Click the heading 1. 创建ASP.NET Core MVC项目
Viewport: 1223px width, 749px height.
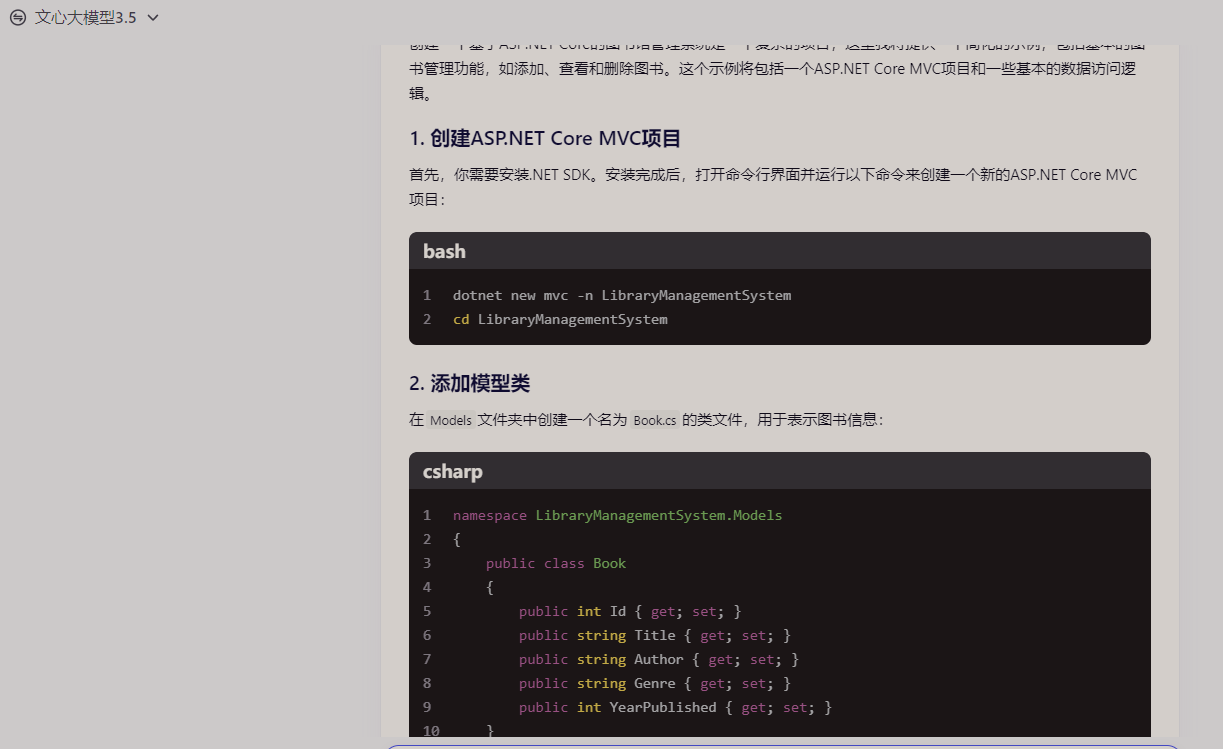click(545, 138)
